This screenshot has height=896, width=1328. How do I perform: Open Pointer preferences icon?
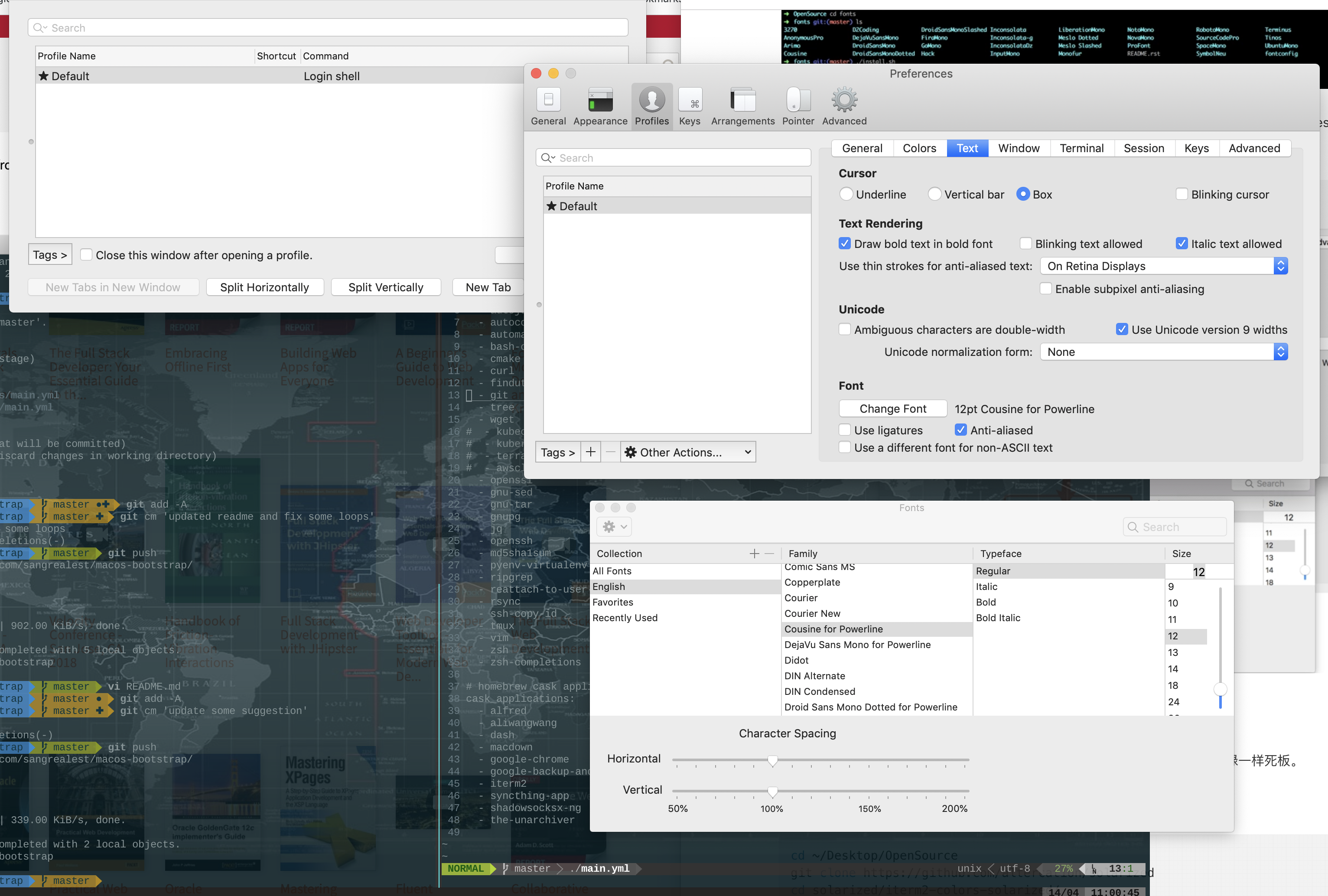[x=798, y=106]
